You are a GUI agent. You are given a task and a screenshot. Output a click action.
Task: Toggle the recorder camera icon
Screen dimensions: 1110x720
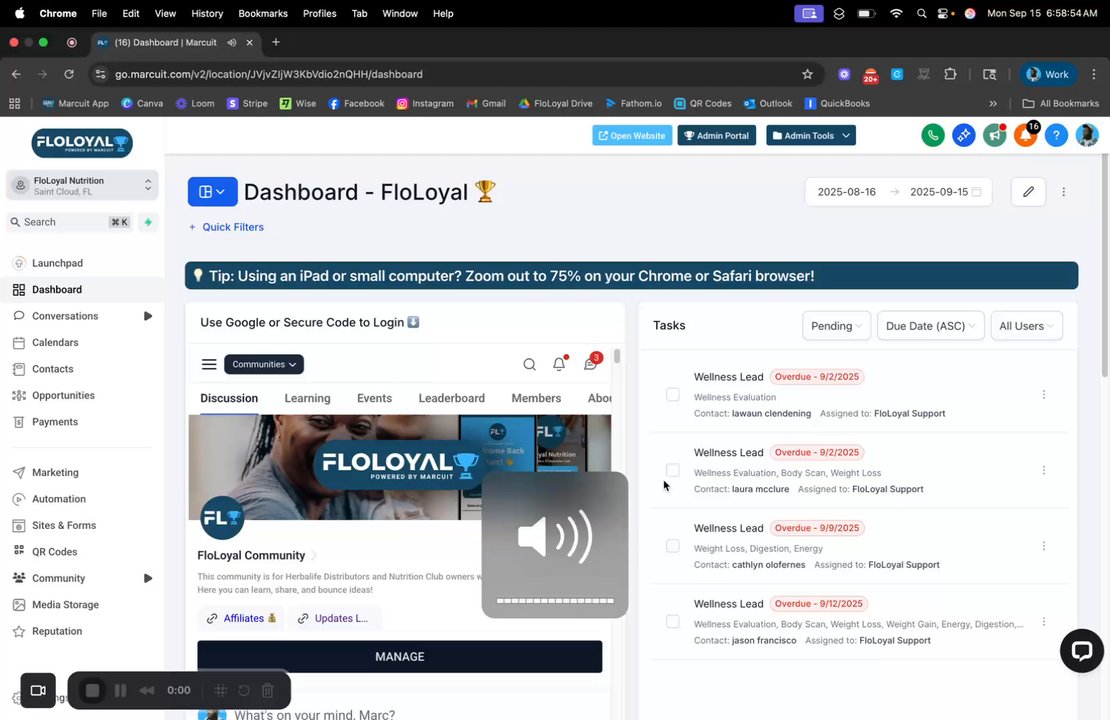[38, 690]
